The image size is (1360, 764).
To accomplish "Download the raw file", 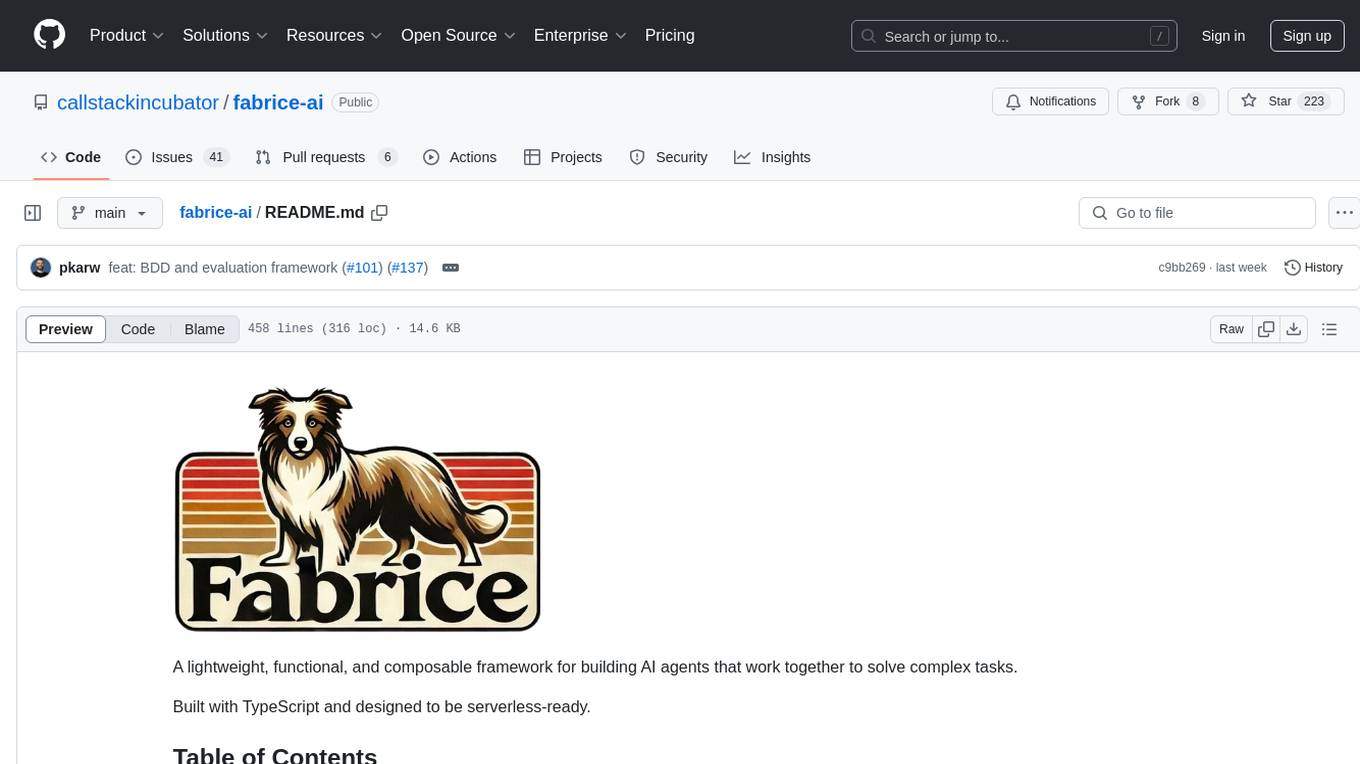I will click(x=1293, y=329).
